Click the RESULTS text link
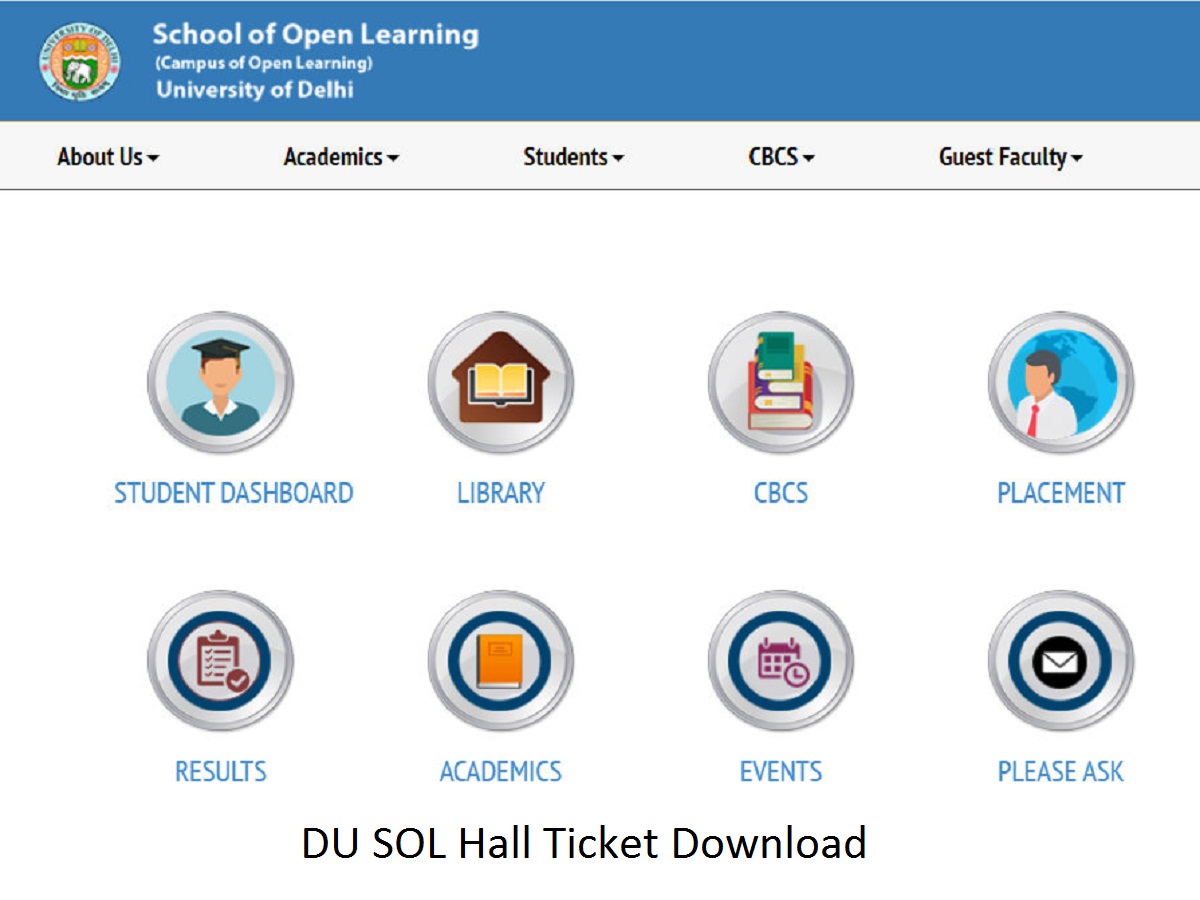The image size is (1200, 900). pyautogui.click(x=220, y=771)
